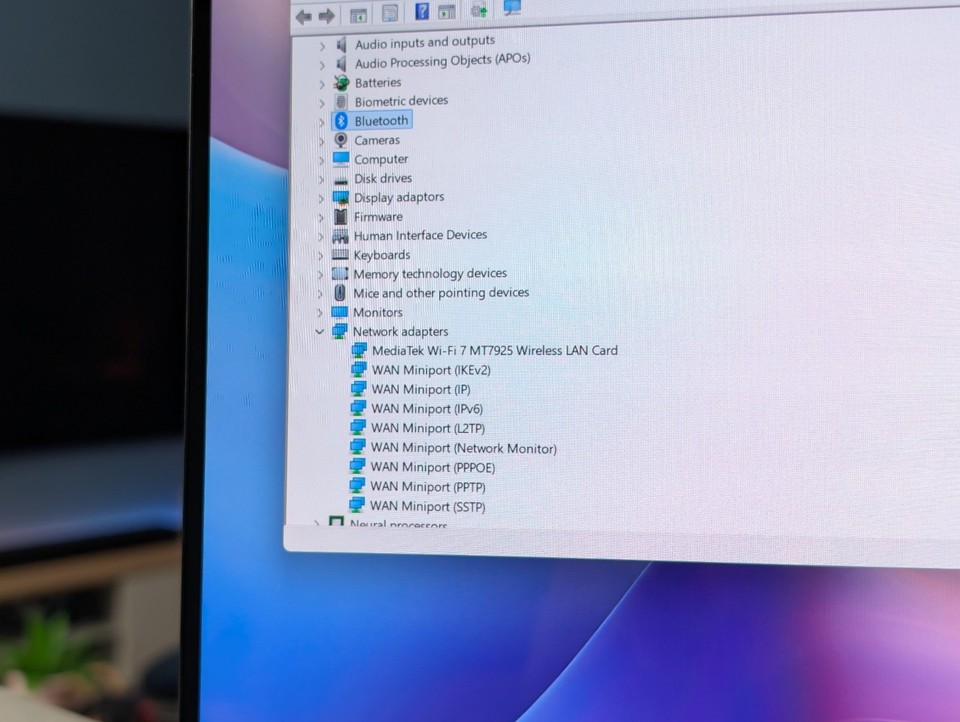Expand the Biometric devices node
This screenshot has height=722, width=960.
321,103
